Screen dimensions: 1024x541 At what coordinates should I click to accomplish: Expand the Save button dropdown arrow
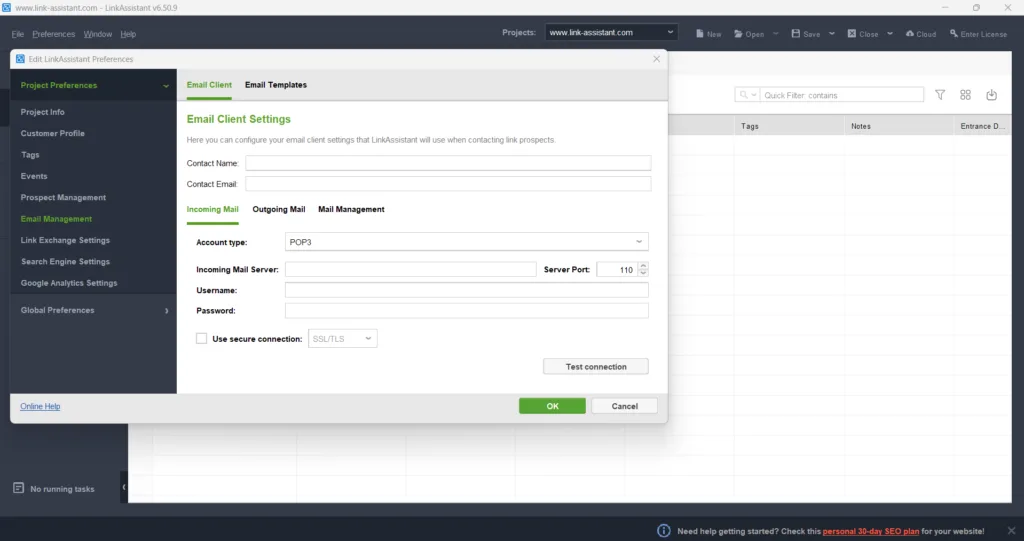coord(832,33)
